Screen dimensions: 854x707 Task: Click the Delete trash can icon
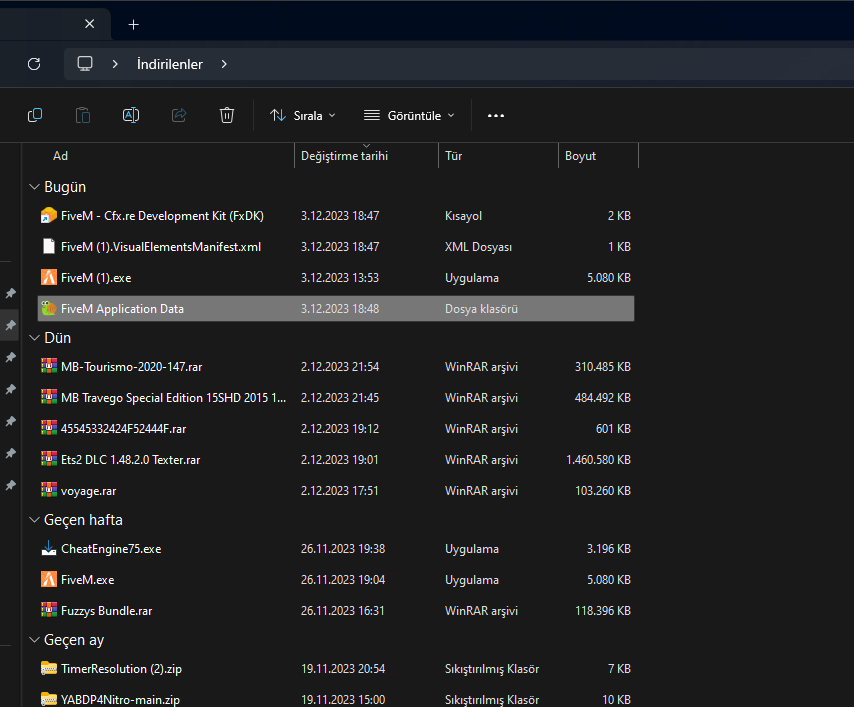point(227,115)
